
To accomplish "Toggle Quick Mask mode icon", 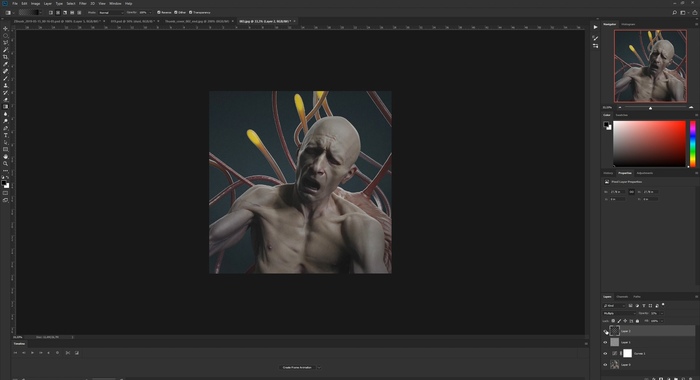I will (5, 193).
